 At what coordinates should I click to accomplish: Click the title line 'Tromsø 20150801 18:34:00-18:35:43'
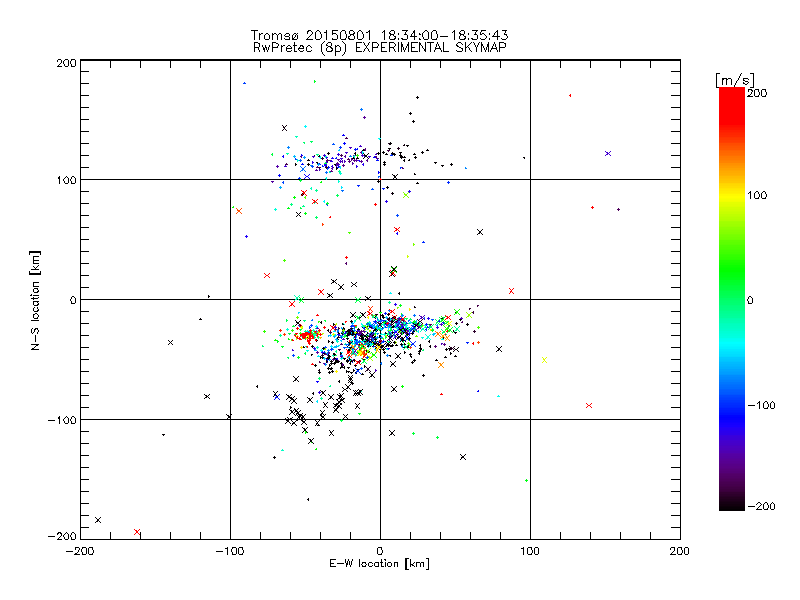point(379,35)
